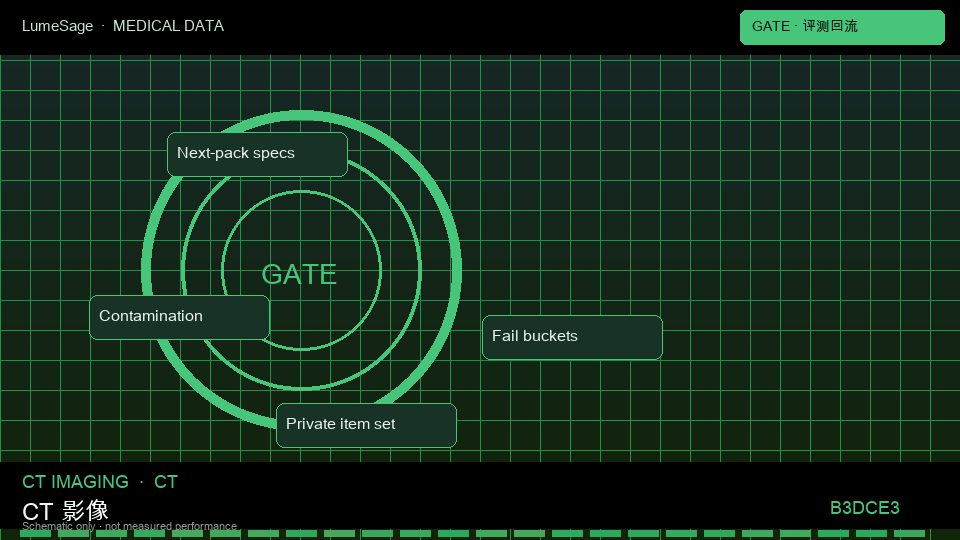Click the GATE · 评测回流 badge
960x540 pixels.
(x=842, y=27)
